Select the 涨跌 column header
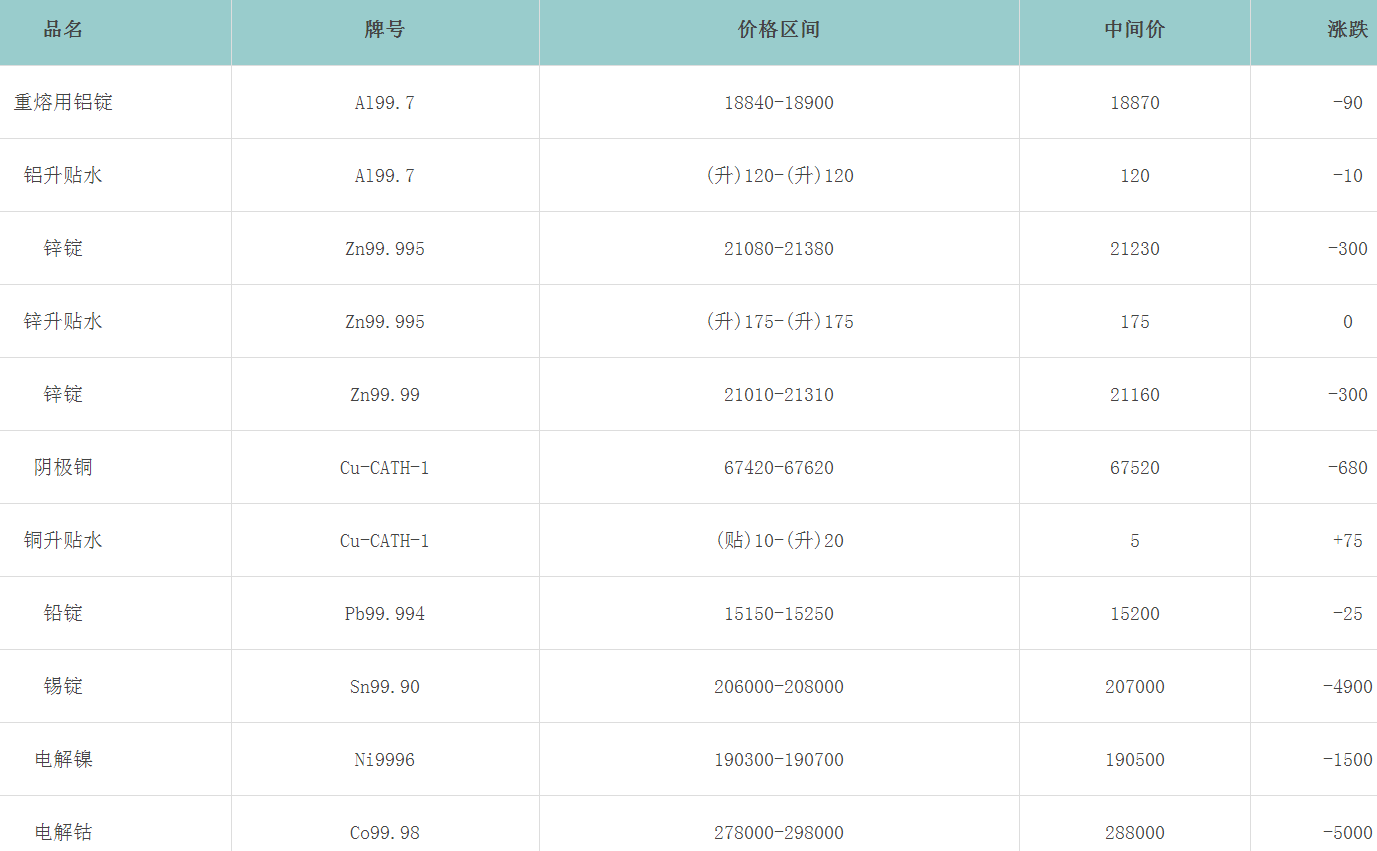The height and width of the screenshot is (851, 1377). point(1347,30)
